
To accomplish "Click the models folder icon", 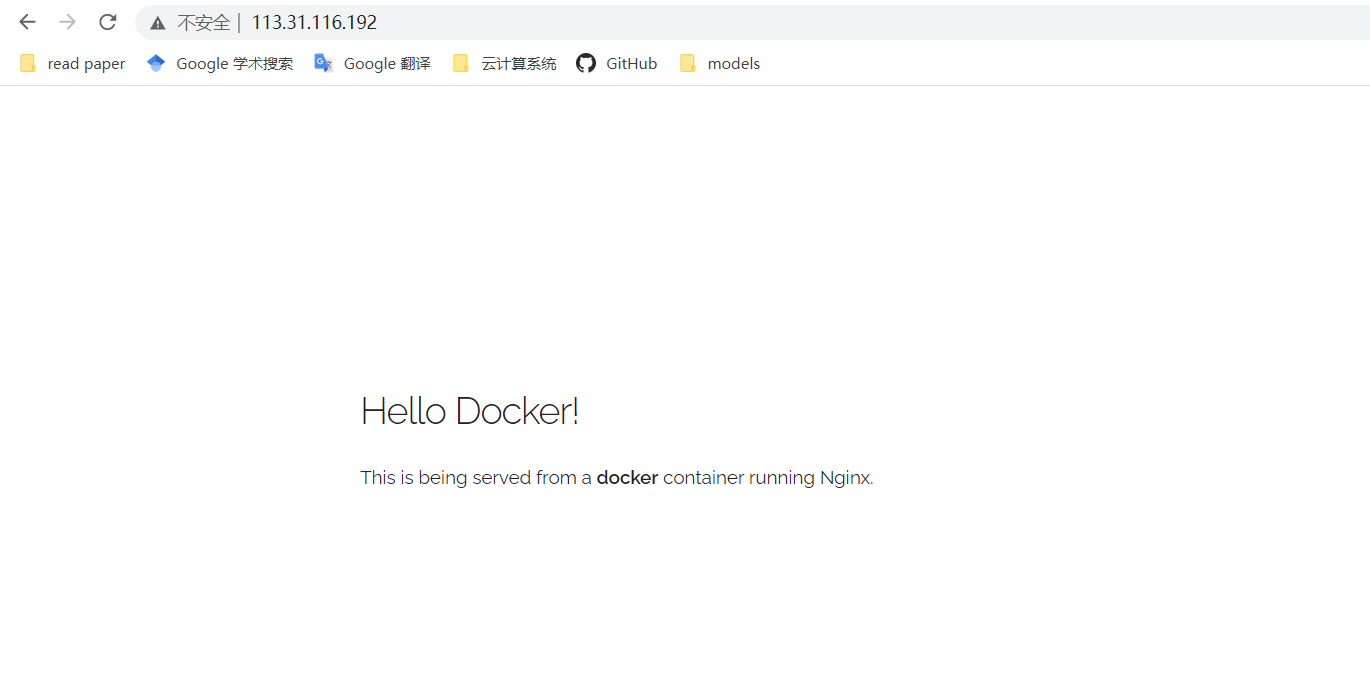I will click(x=687, y=64).
